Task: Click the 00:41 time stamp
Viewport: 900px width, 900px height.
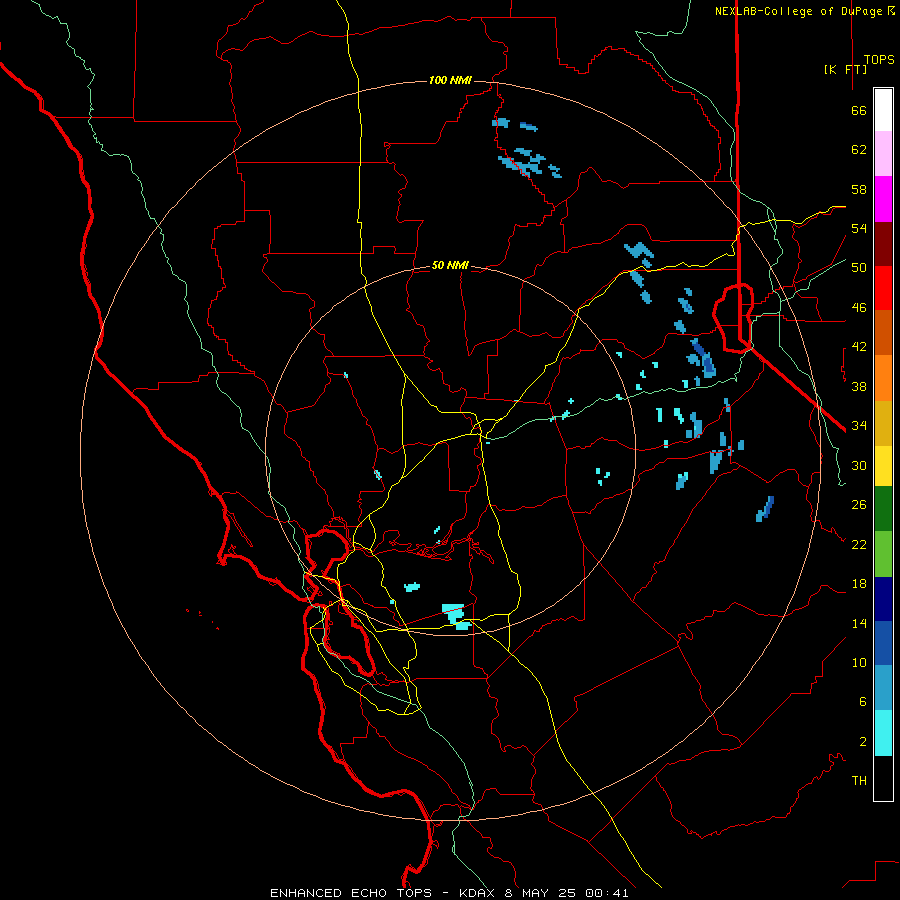Action: pyautogui.click(x=607, y=893)
